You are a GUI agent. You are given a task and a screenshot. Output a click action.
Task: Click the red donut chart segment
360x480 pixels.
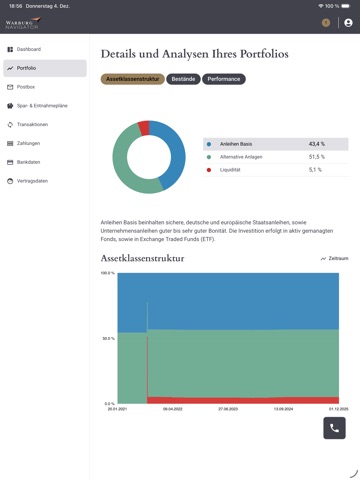click(x=144, y=128)
